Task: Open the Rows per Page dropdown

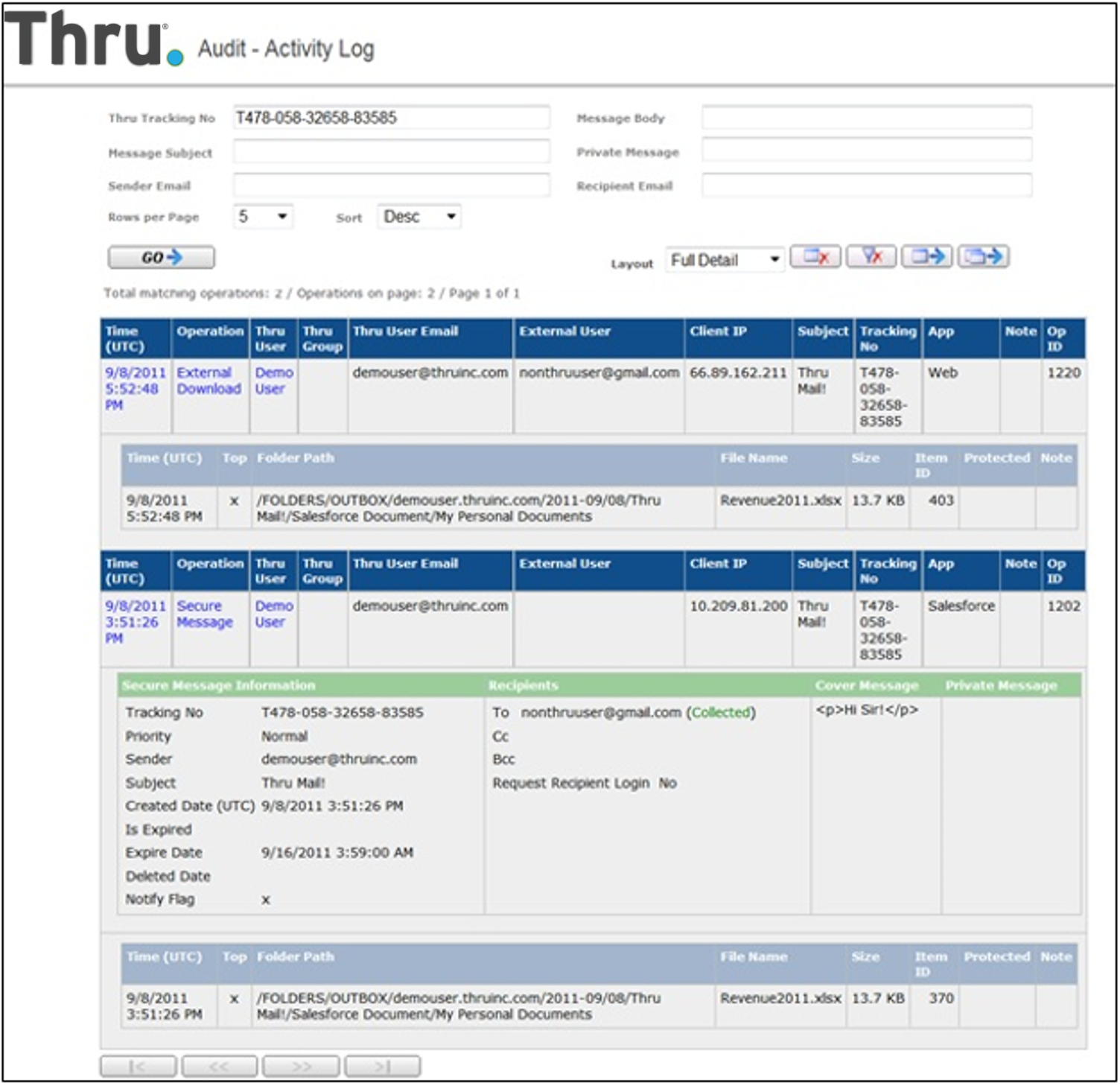Action: pyautogui.click(x=263, y=217)
